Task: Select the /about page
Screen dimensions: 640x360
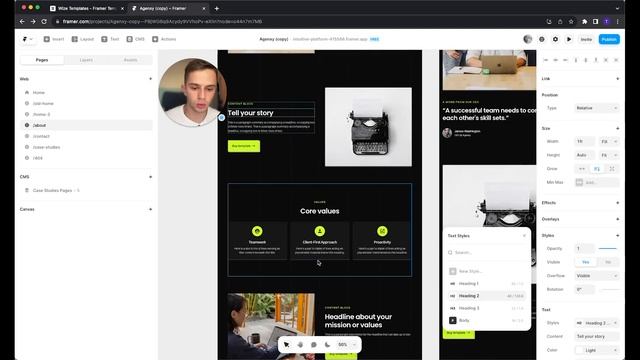Action: tap(87, 125)
